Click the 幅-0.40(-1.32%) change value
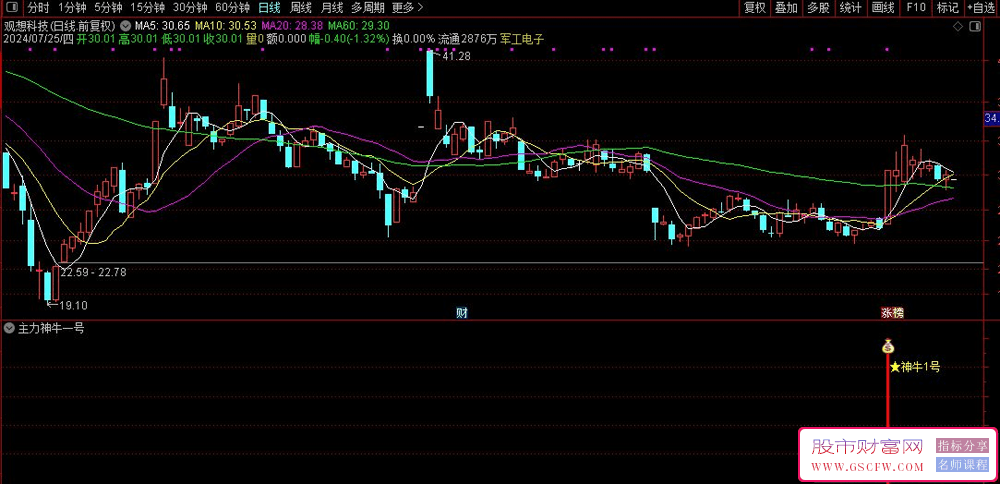 tap(349, 39)
